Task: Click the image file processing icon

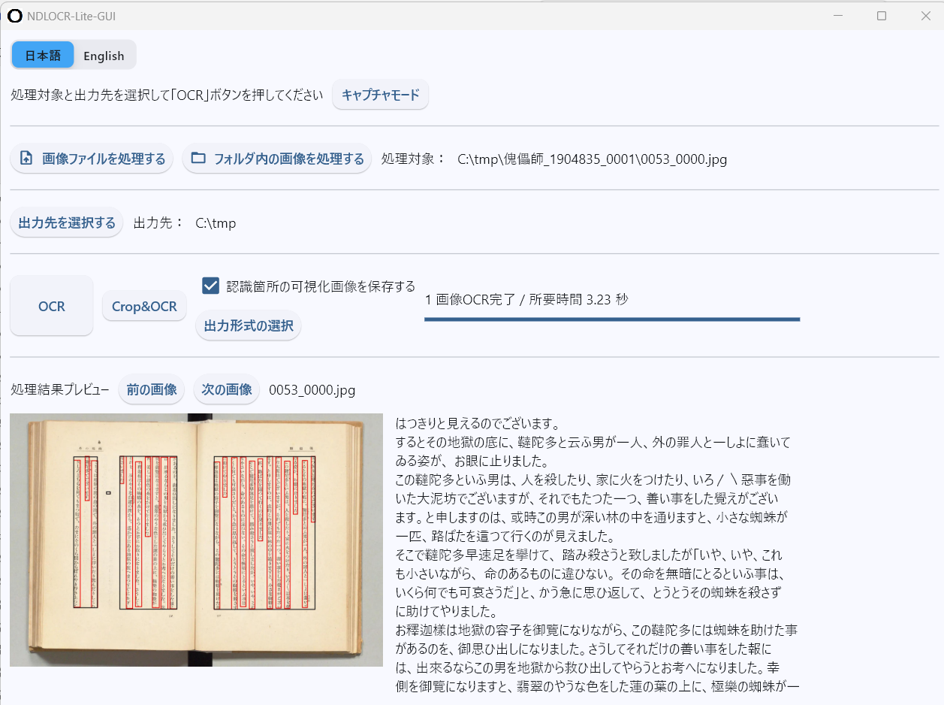Action: tap(28, 158)
